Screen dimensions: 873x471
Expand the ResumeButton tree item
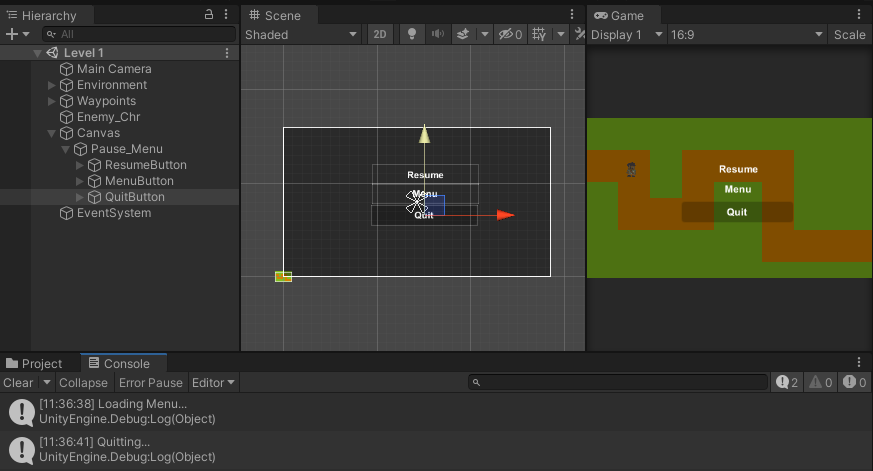tap(81, 165)
